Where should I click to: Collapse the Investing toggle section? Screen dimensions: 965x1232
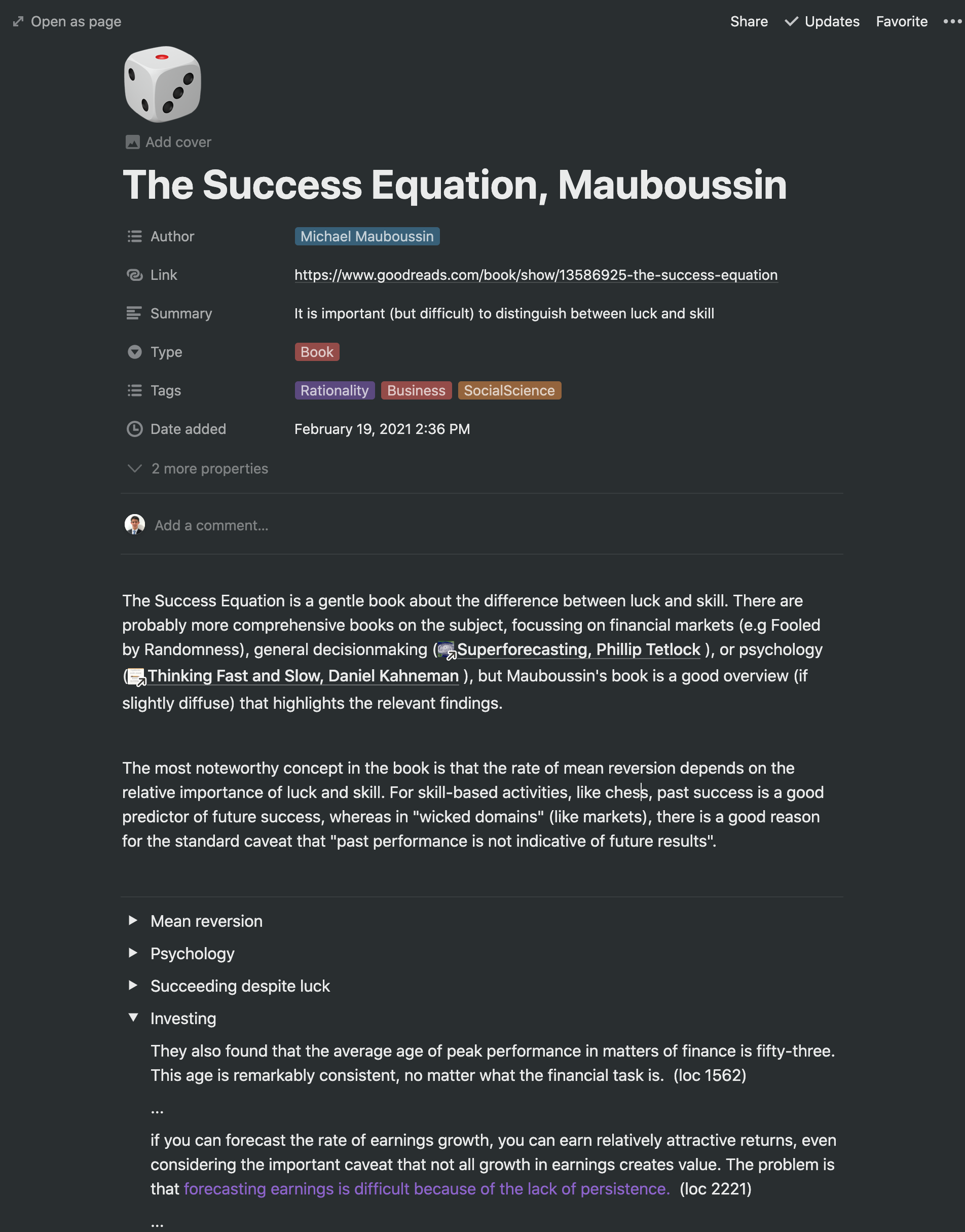(x=133, y=1018)
